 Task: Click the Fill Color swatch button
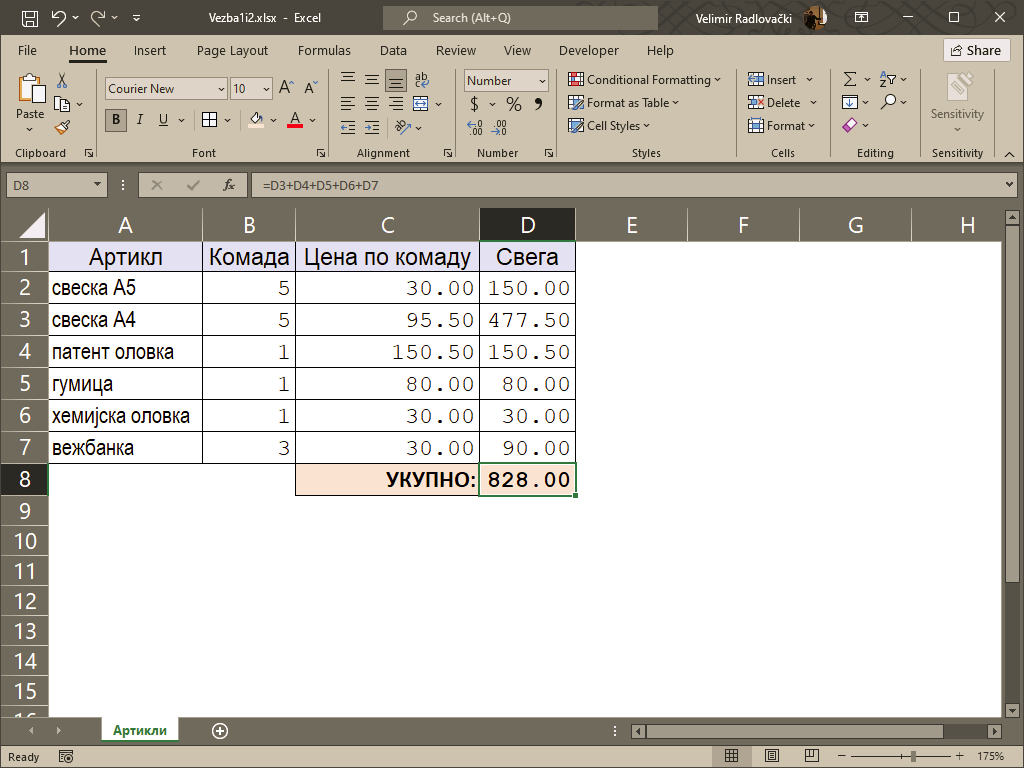256,120
